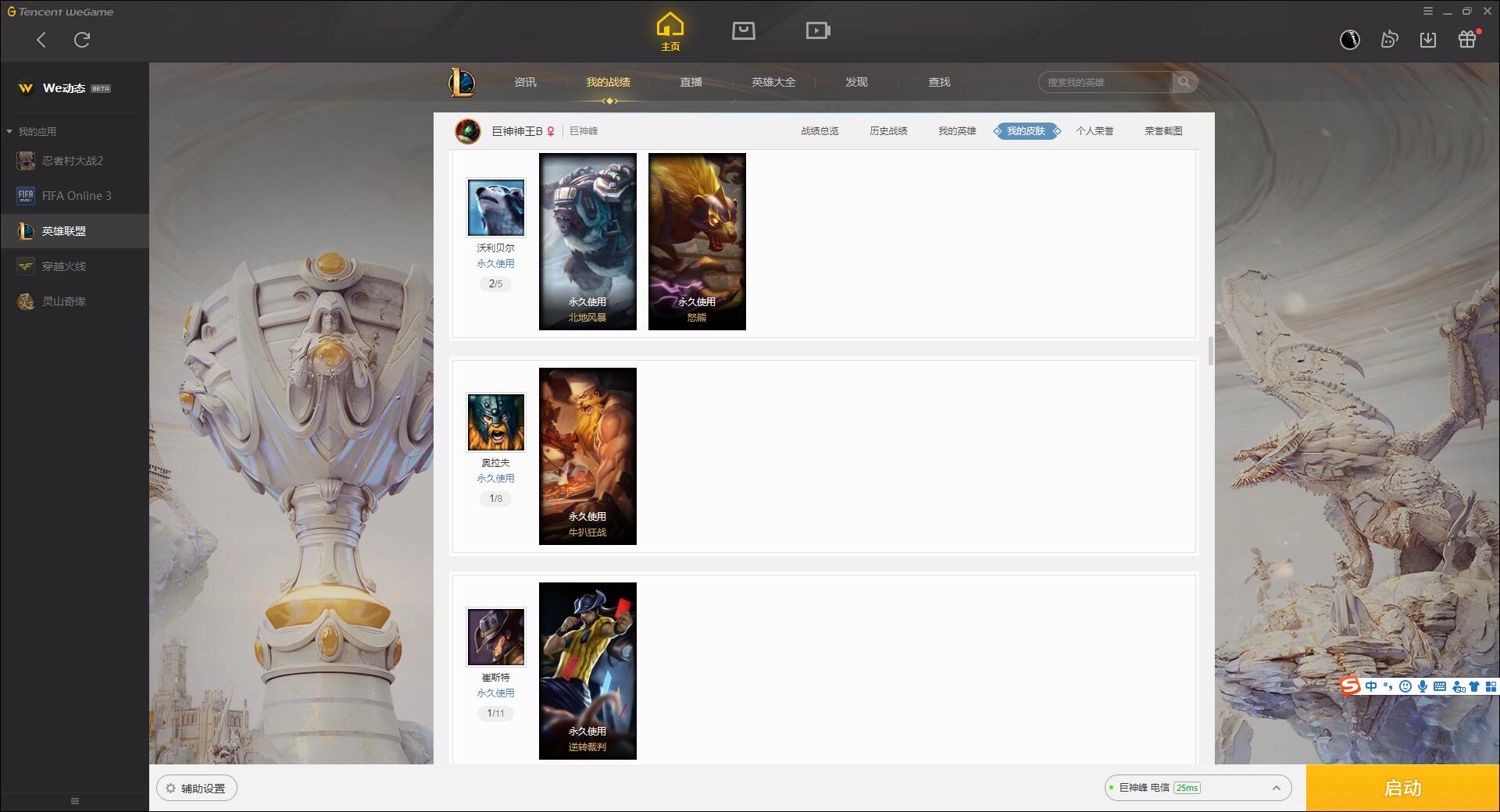Click the 崔斯特 champion portrait

496,637
